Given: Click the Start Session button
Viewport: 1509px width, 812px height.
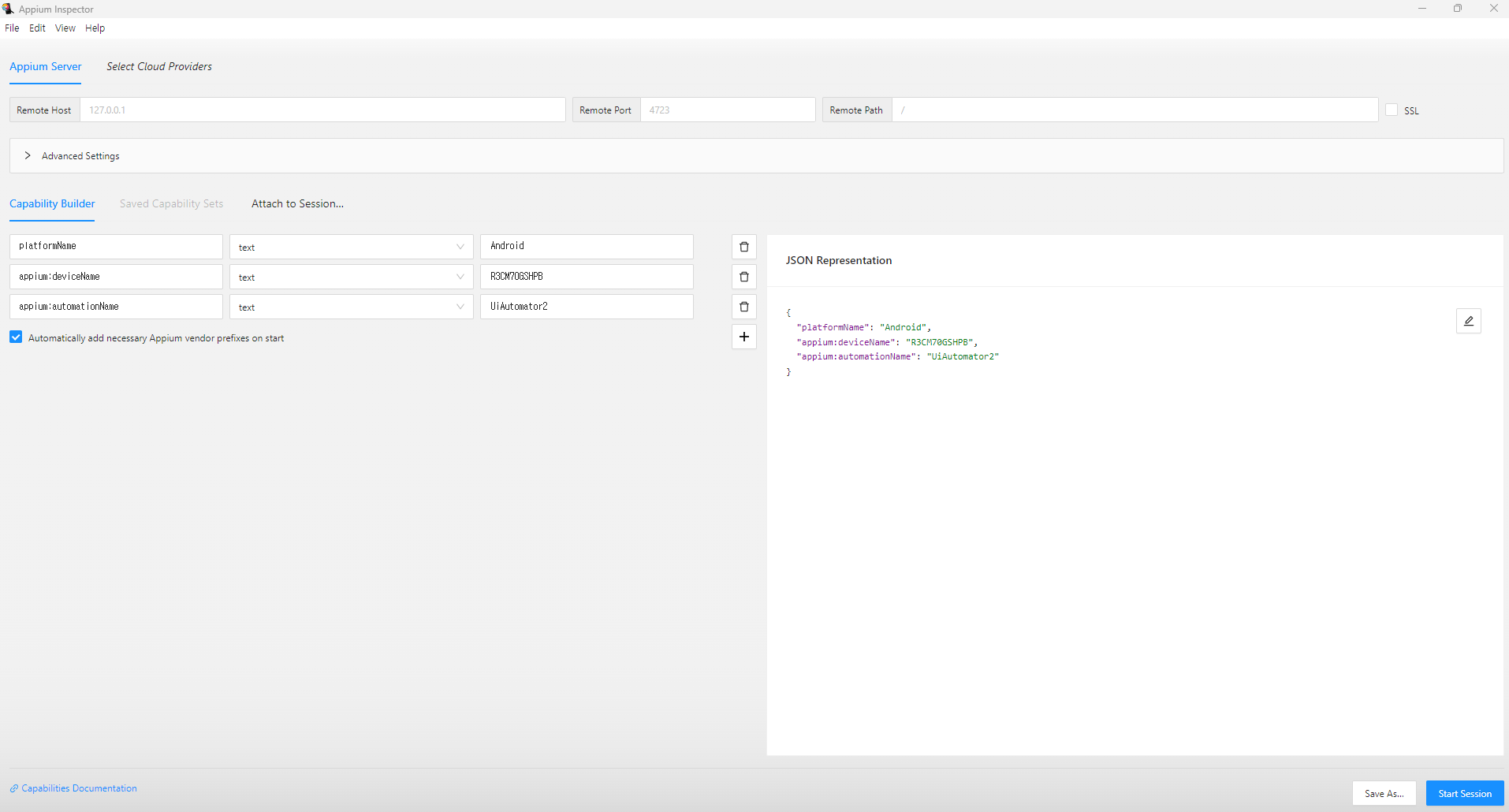Looking at the screenshot, I should [x=1464, y=793].
